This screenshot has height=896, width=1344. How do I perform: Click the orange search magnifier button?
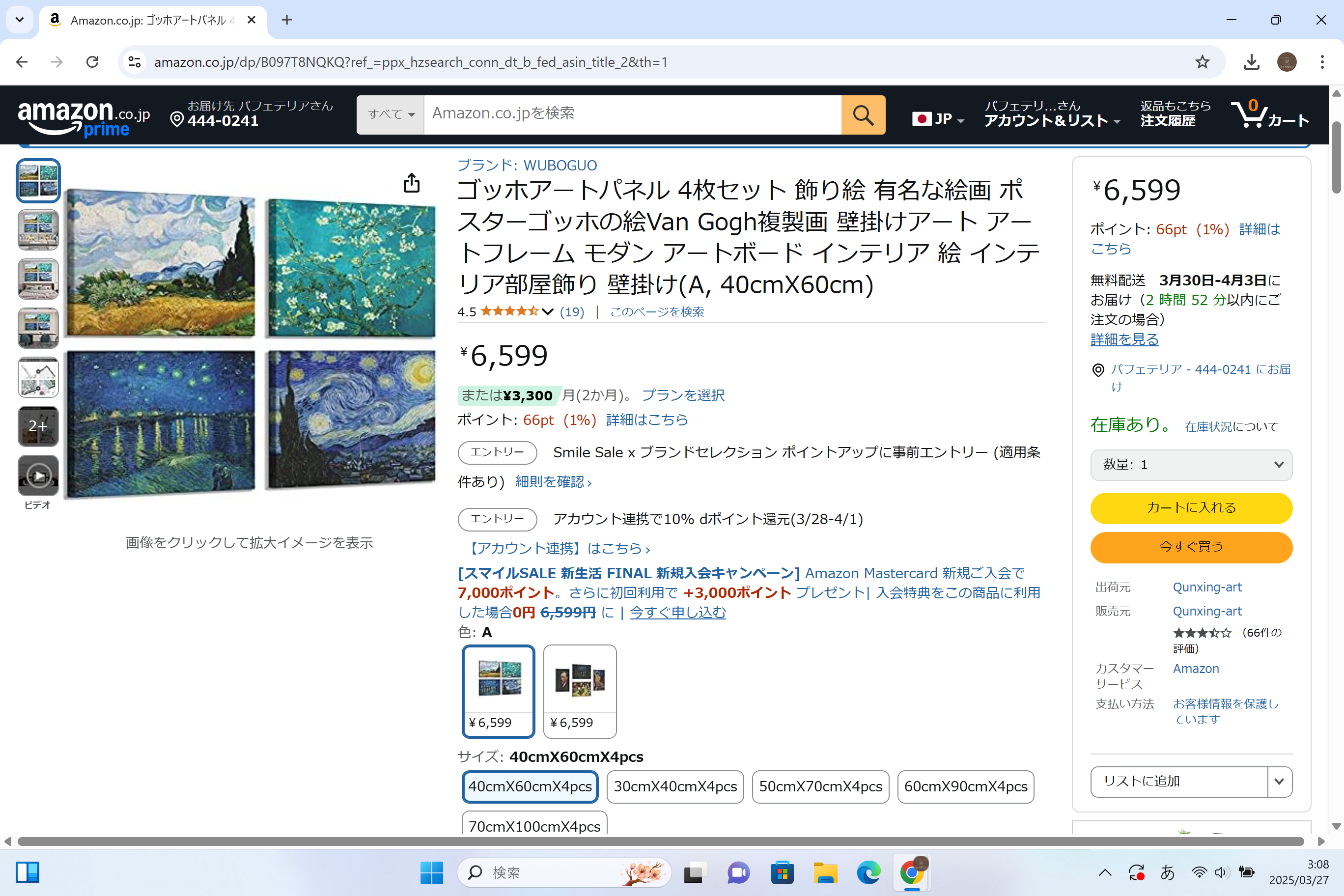click(862, 115)
